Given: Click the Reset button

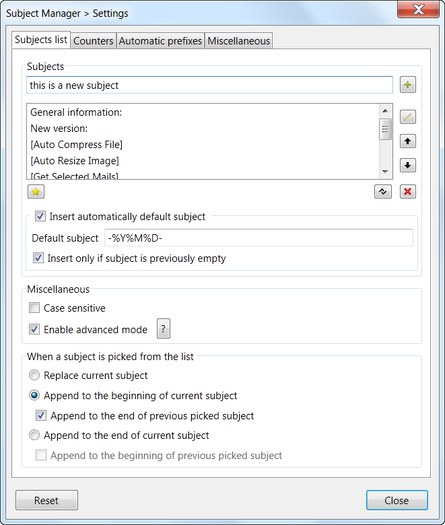Looking at the screenshot, I should click(x=47, y=500).
